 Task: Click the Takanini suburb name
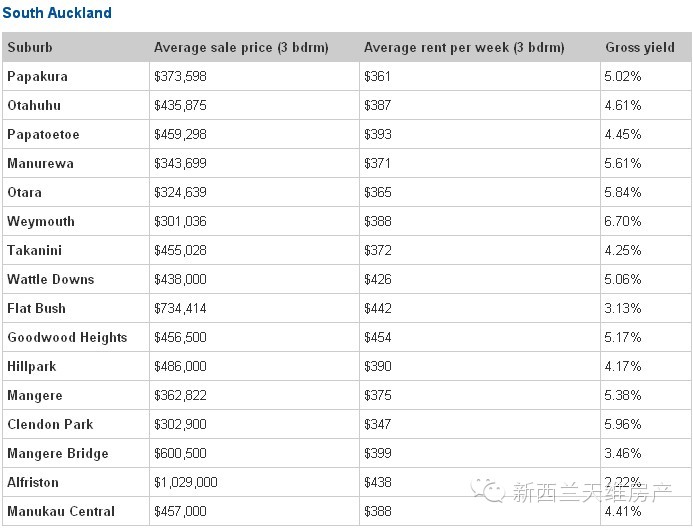coord(34,250)
